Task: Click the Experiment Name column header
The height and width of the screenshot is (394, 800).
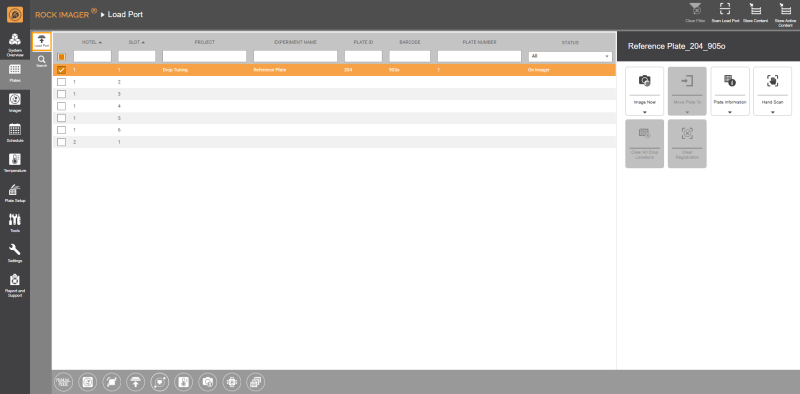Action: pyautogui.click(x=295, y=42)
